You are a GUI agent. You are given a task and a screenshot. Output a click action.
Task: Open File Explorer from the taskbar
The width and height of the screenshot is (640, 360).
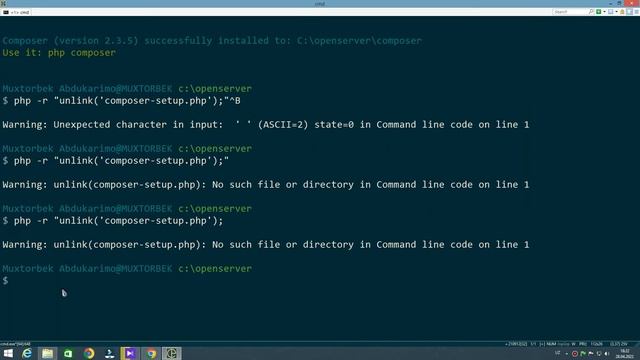(x=47, y=353)
